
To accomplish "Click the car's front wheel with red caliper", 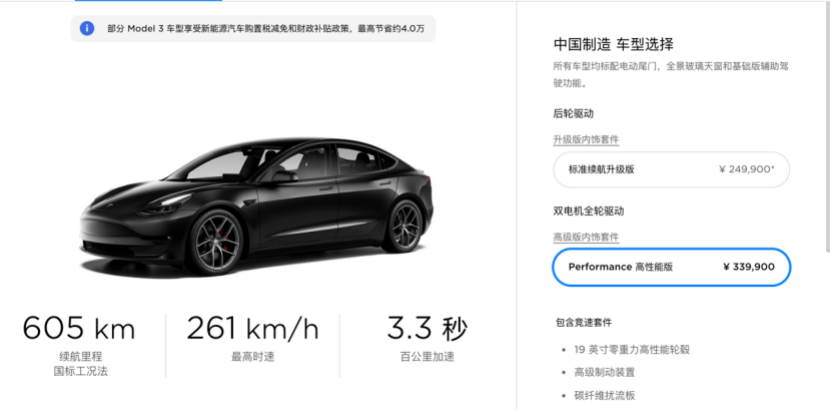I will [x=215, y=242].
